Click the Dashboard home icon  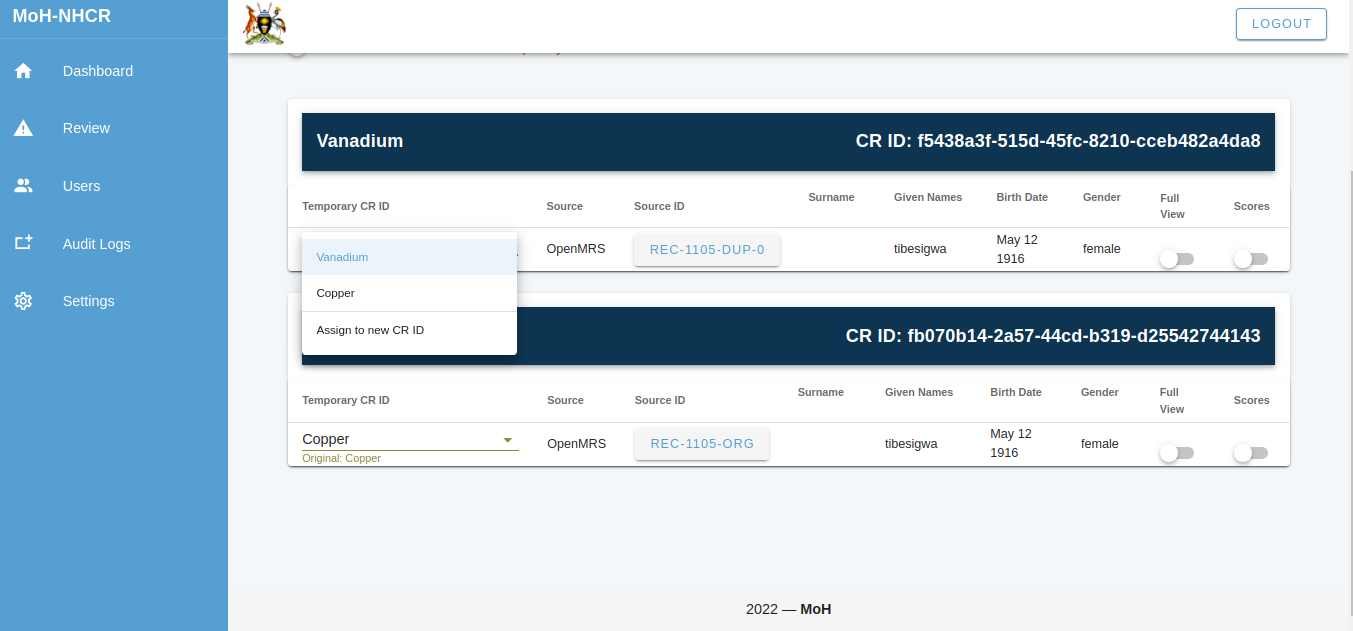tap(23, 71)
